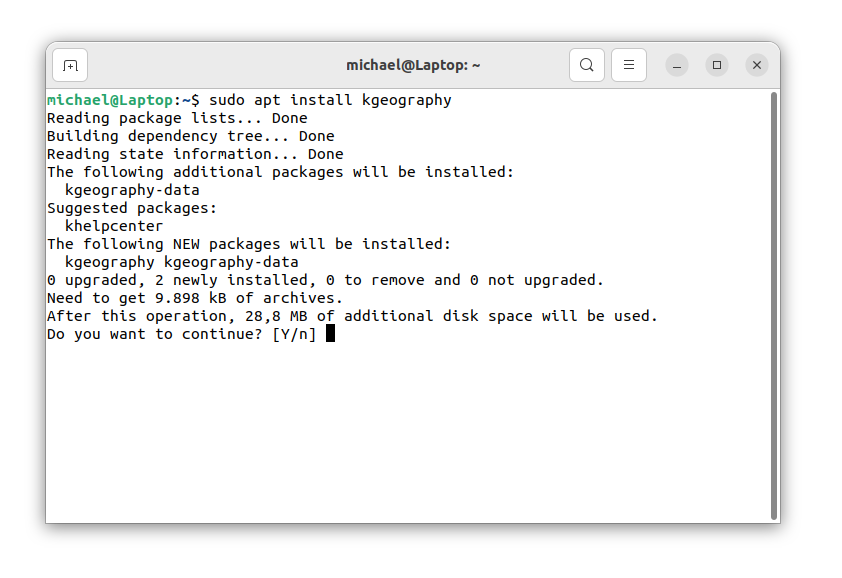842x578 pixels.
Task: Click the 'Need to get 9.898 kB' line
Action: [x=195, y=298]
